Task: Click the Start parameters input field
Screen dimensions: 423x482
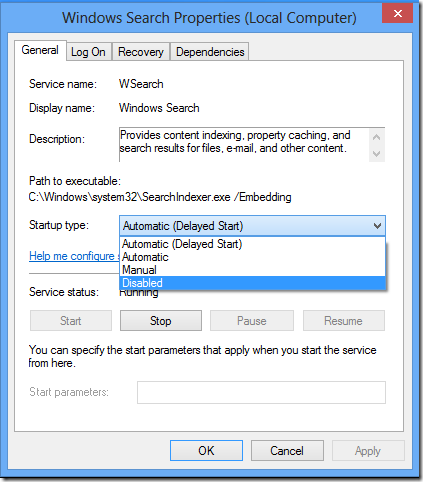Action: tap(261, 392)
